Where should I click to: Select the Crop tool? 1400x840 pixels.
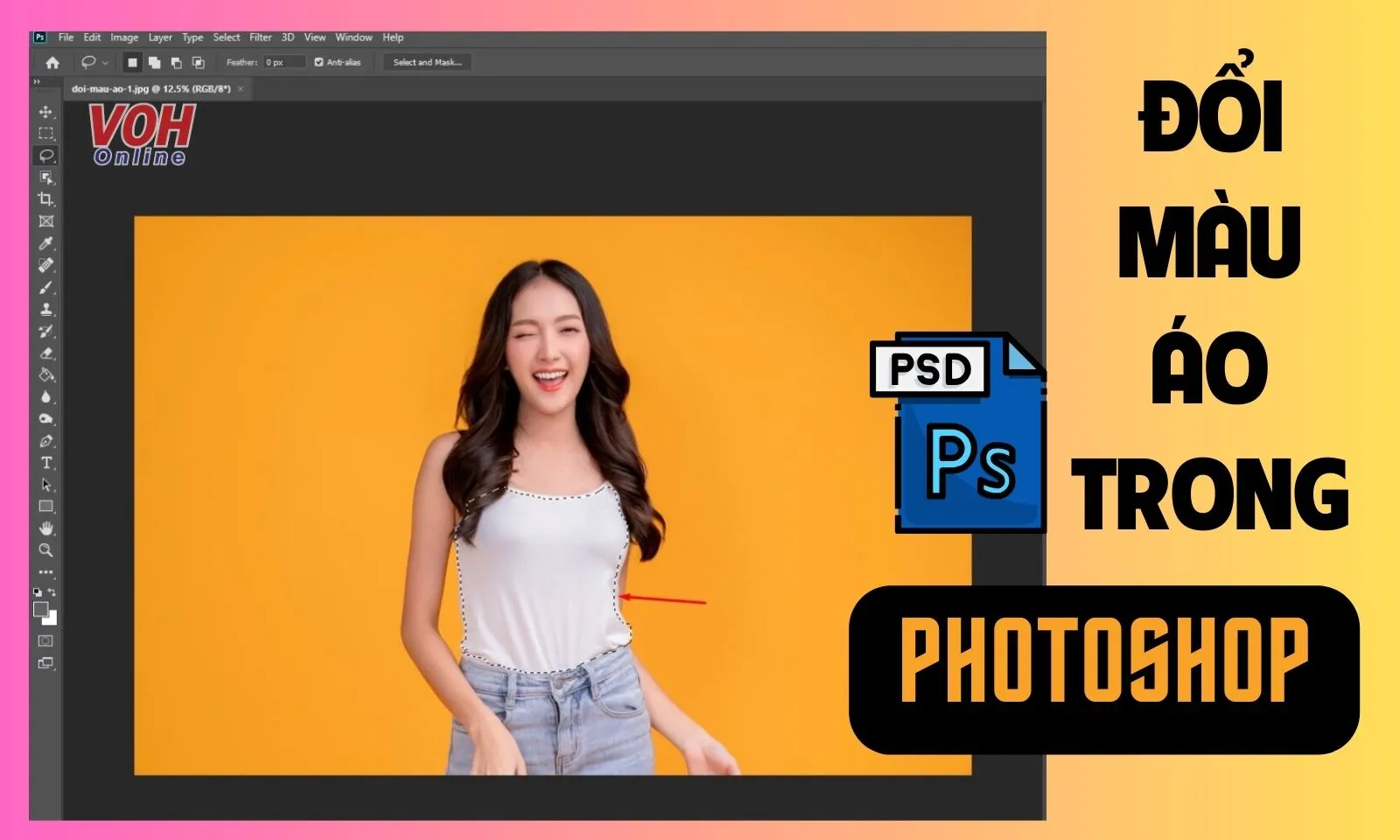pyautogui.click(x=45, y=199)
